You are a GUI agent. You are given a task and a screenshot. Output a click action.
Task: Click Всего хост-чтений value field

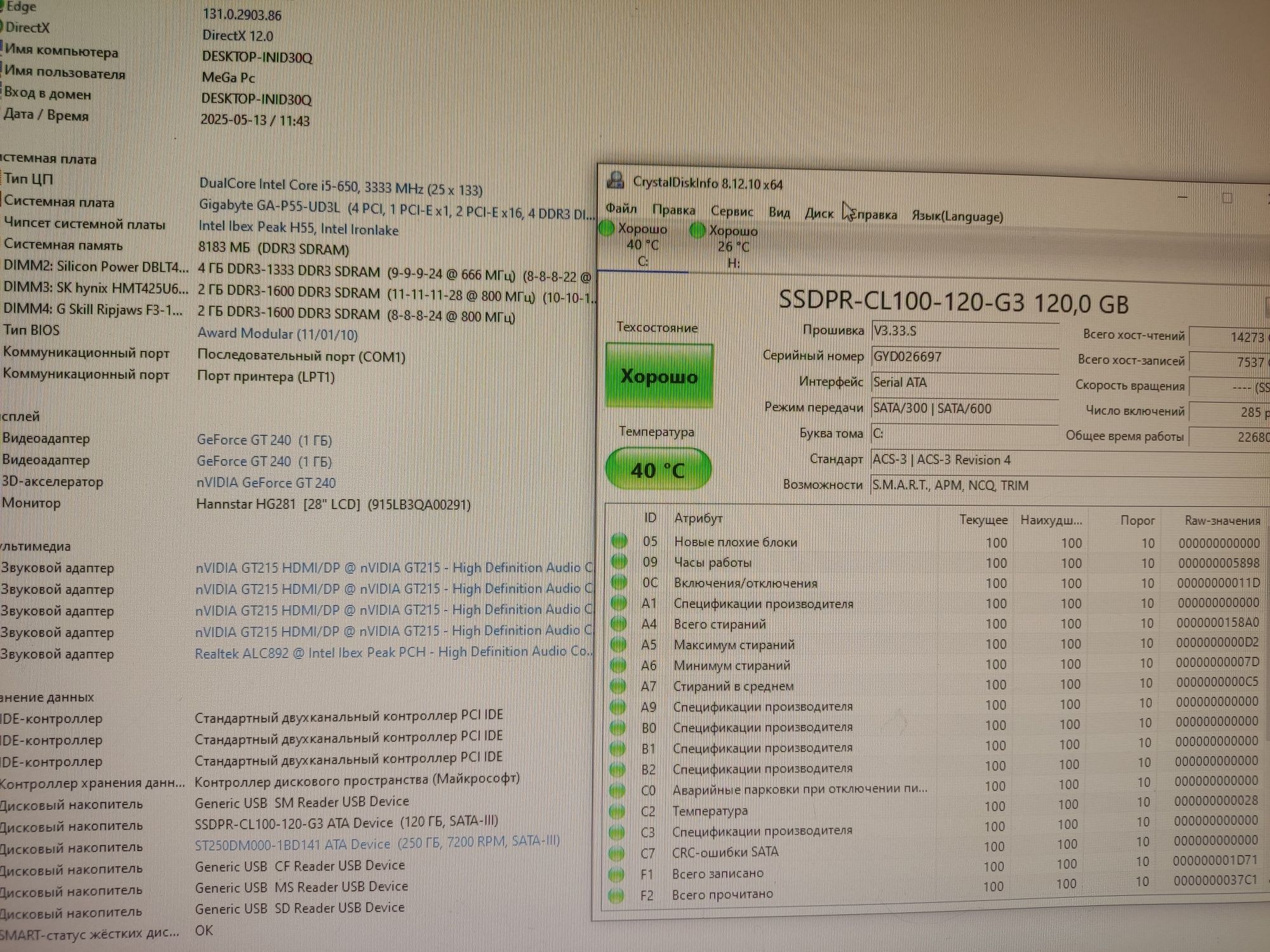pyautogui.click(x=1229, y=337)
